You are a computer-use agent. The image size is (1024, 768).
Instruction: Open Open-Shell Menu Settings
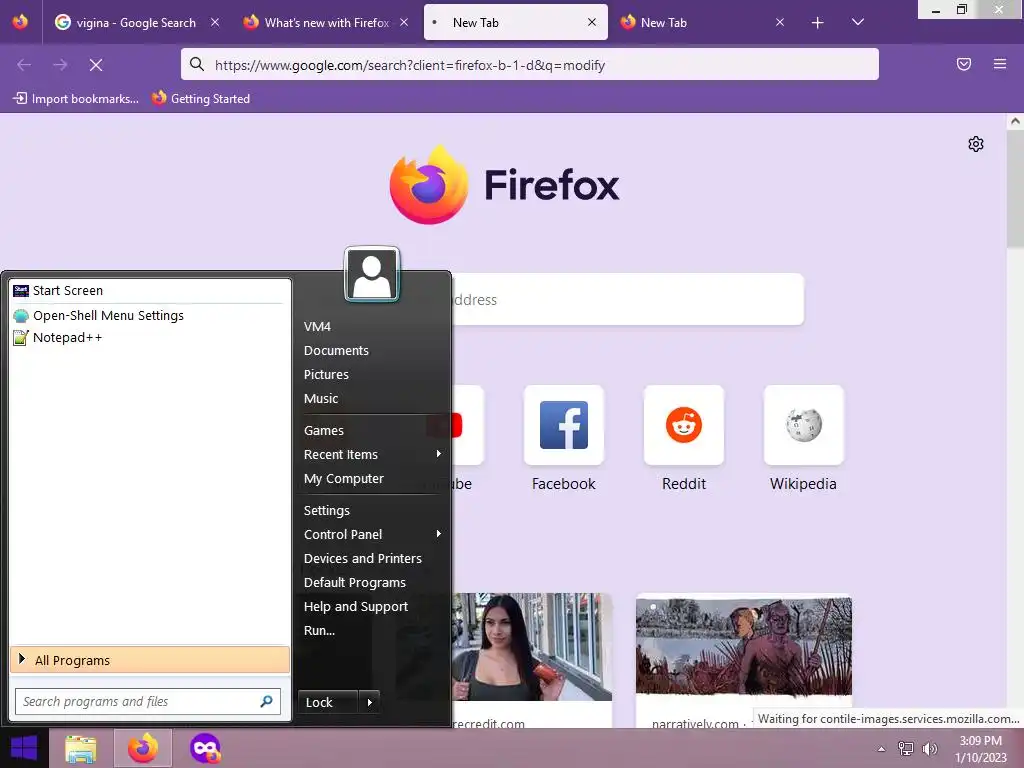[x=150, y=315]
